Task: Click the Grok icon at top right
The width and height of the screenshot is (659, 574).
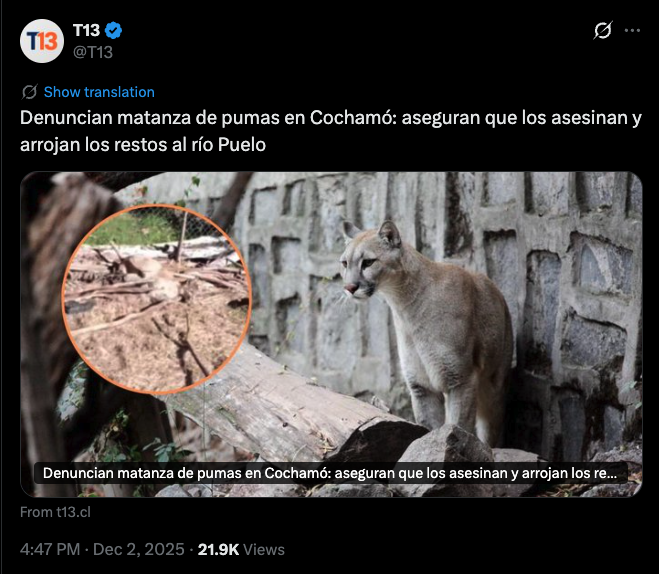Action: point(603,30)
